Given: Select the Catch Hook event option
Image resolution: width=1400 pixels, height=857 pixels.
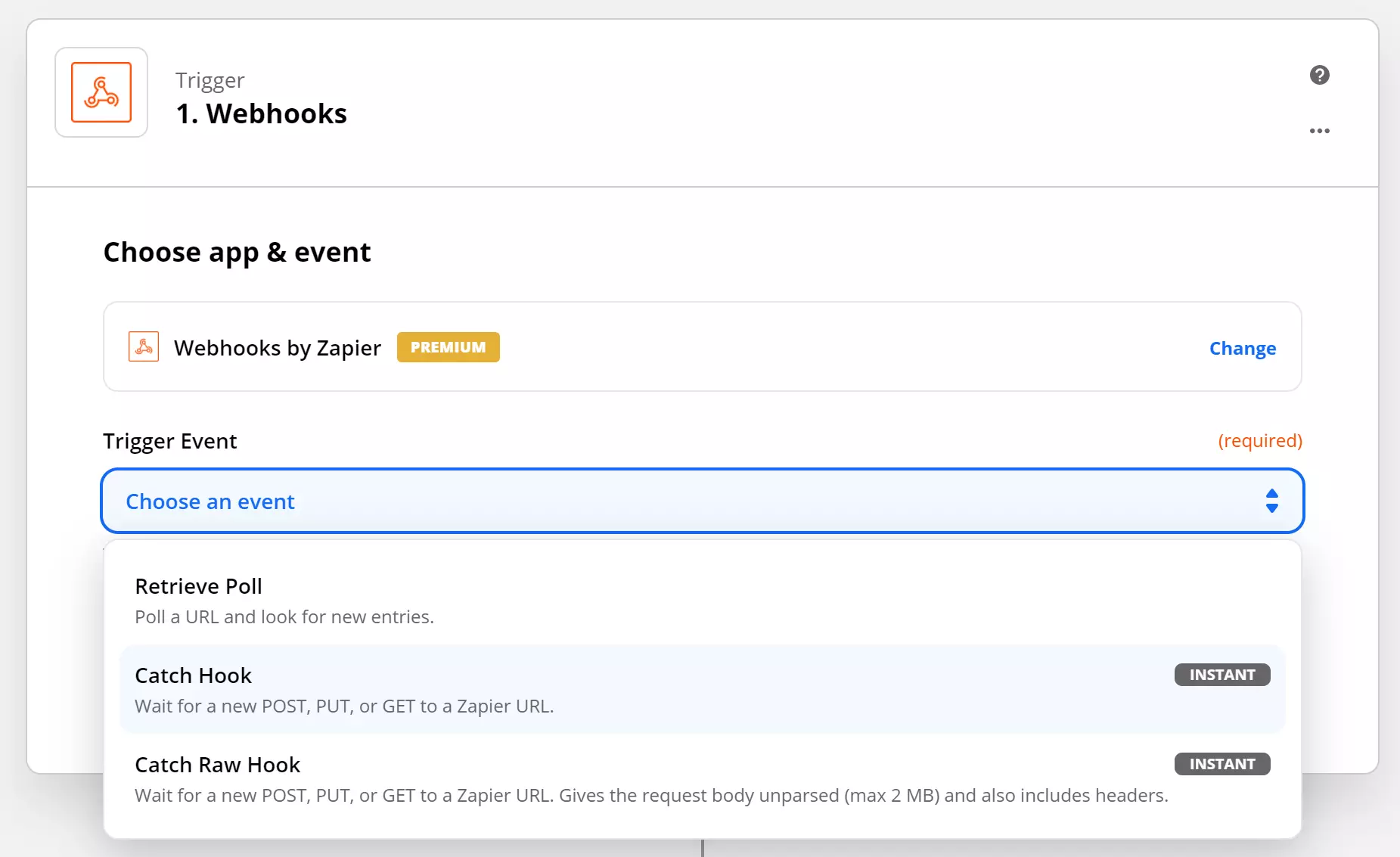Looking at the screenshot, I should click(x=702, y=689).
